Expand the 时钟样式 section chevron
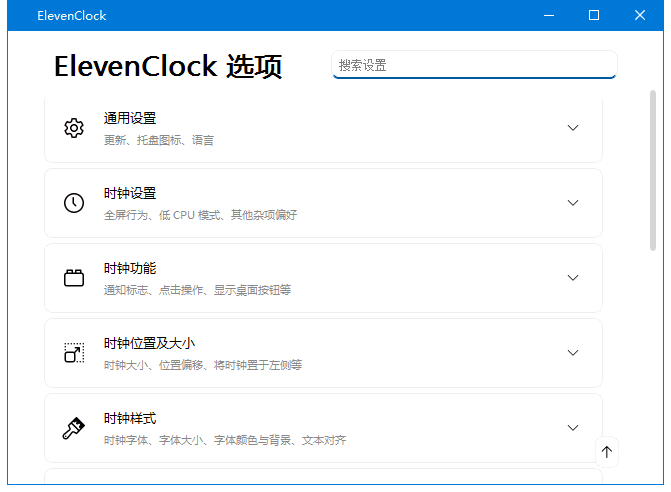Screen dimensions: 671x492 [573, 427]
